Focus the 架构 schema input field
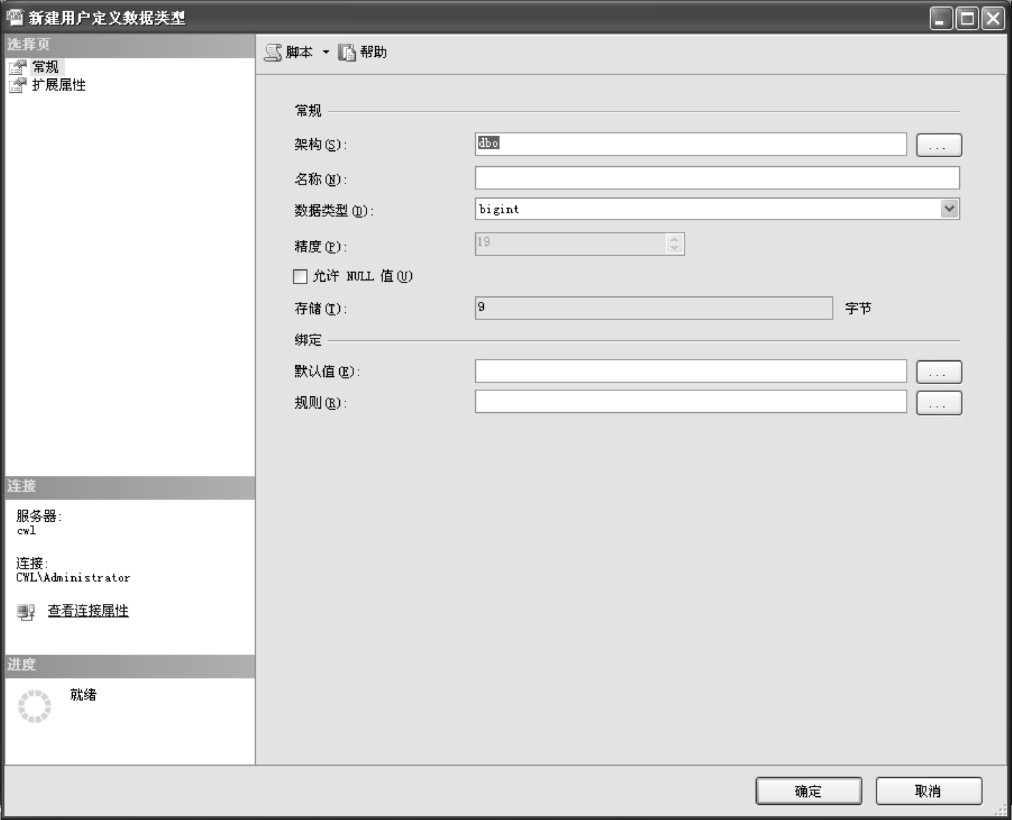The height and width of the screenshot is (820, 1012). [x=691, y=144]
